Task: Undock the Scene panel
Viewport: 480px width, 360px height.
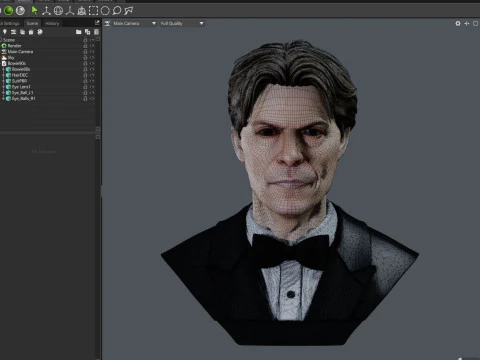Action: coord(97,23)
